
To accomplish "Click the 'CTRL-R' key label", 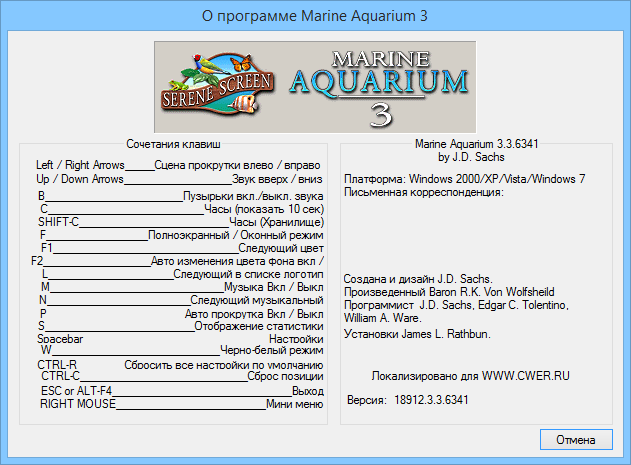I will (x=57, y=365).
